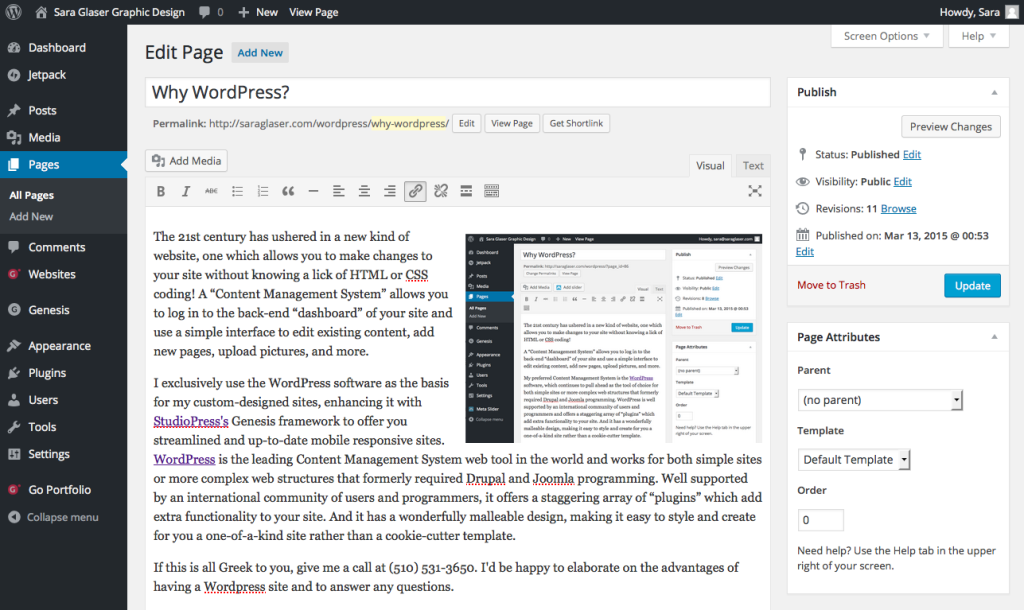
Task: Edit the page Status
Action: pyautogui.click(x=912, y=154)
